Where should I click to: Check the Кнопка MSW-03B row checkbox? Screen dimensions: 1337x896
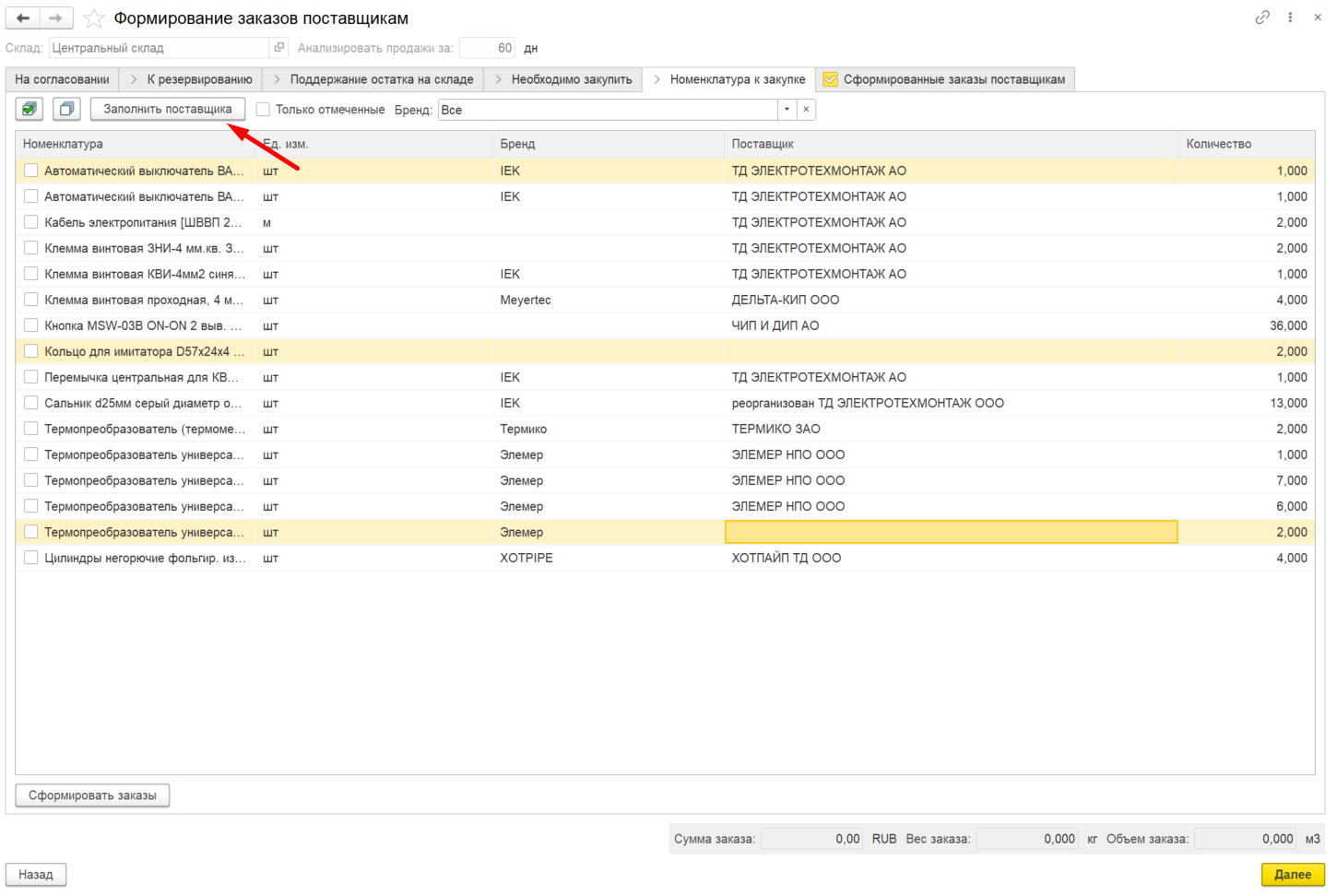click(x=30, y=325)
